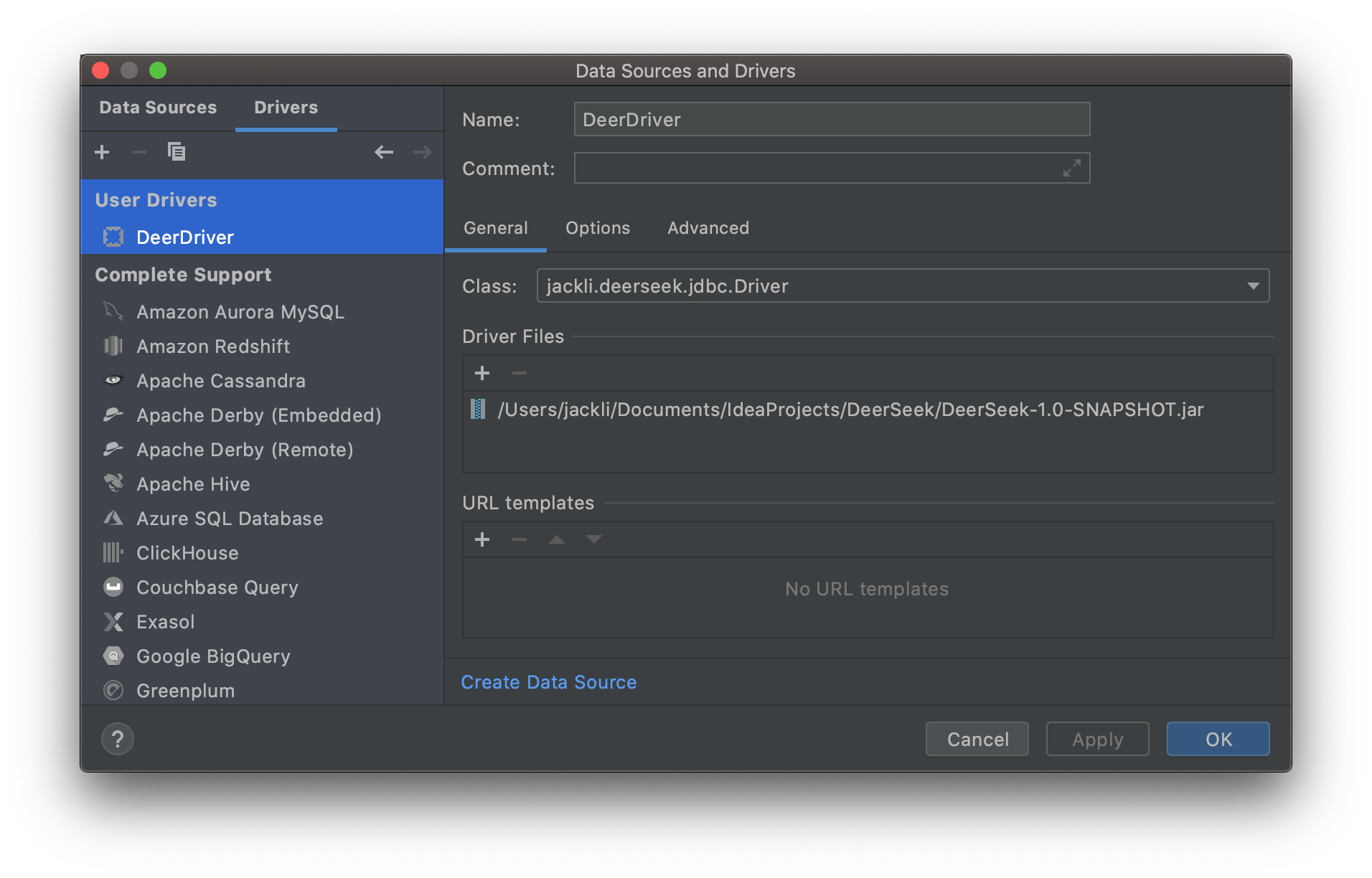Click the Amazon Aurora MySQL icon
Image resolution: width=1372 pixels, height=878 pixels.
(113, 312)
